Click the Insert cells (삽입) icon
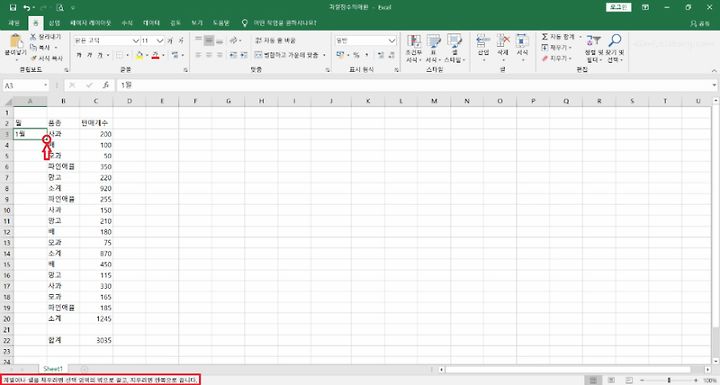720x385 pixels. click(x=483, y=40)
